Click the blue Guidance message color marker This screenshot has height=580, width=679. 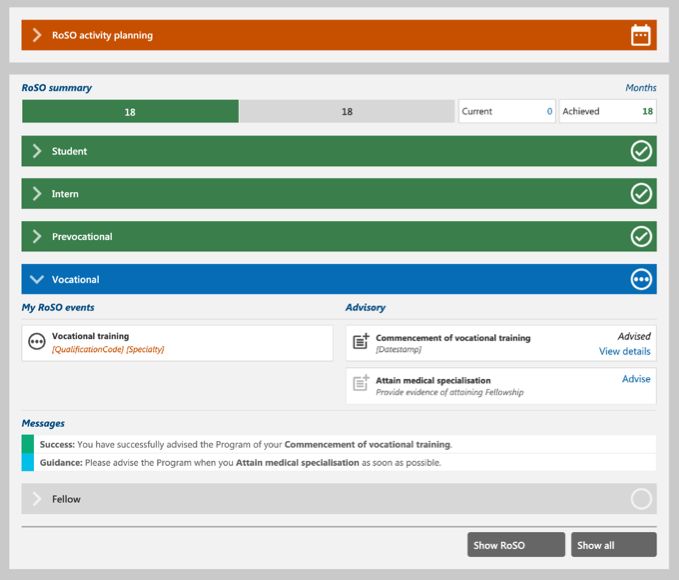tap(28, 463)
